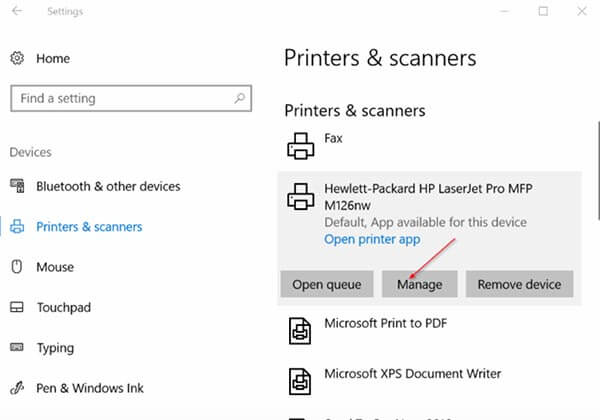Open Mouse settings
Image resolution: width=600 pixels, height=420 pixels.
pos(55,267)
